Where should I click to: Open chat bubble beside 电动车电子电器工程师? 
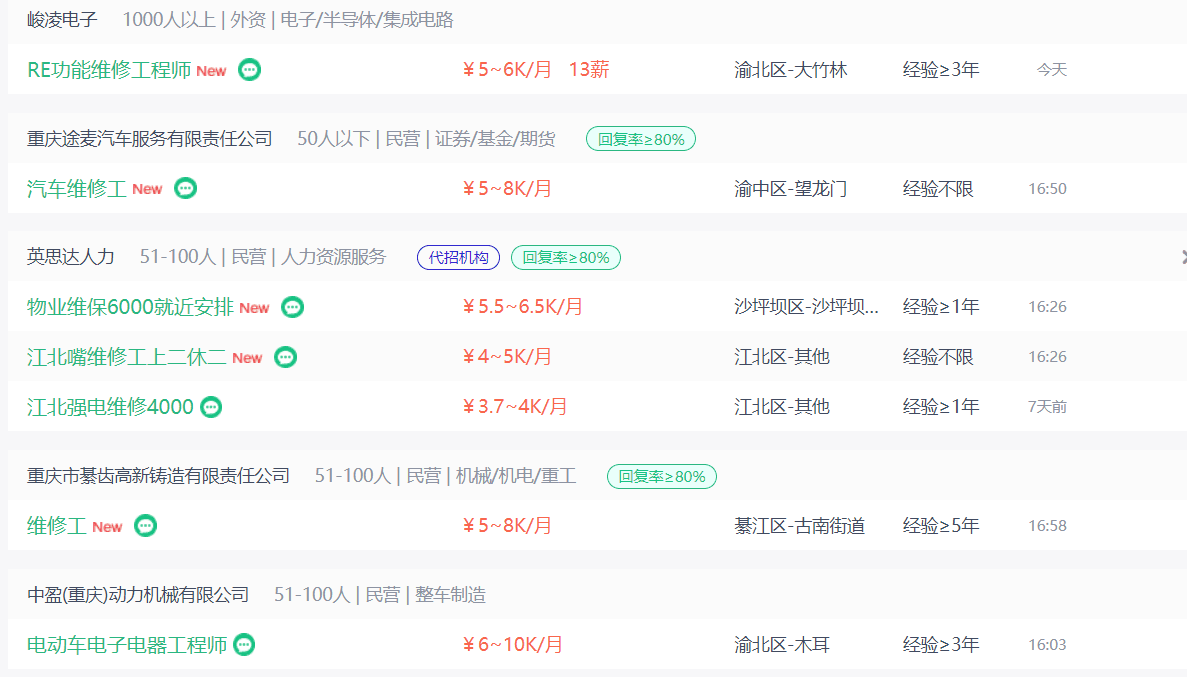click(x=244, y=644)
